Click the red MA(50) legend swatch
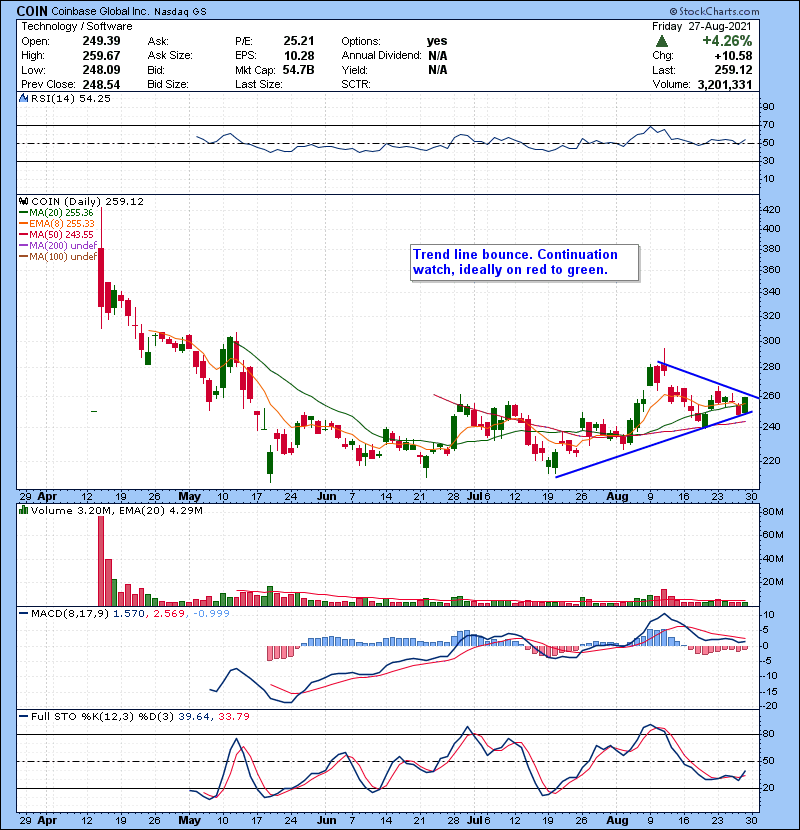This screenshot has width=800, height=830. [x=24, y=234]
